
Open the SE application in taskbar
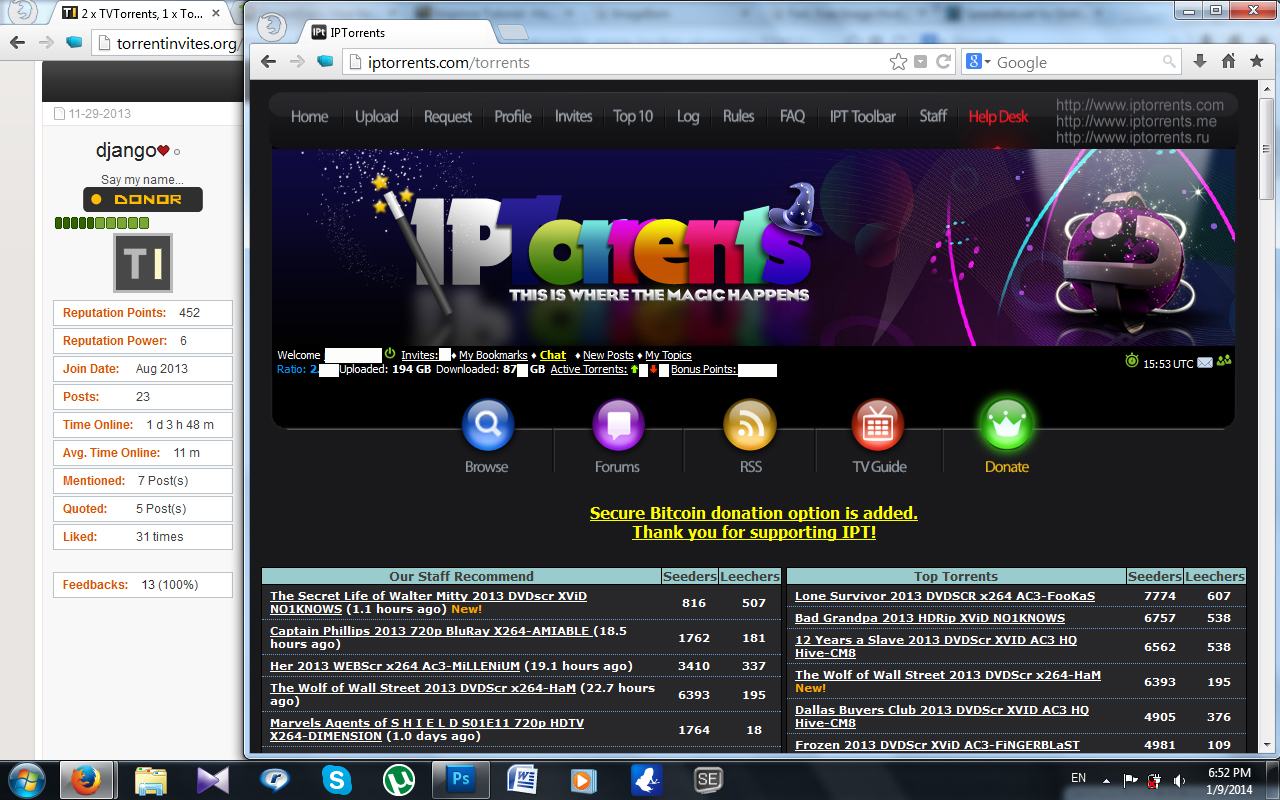tap(709, 779)
